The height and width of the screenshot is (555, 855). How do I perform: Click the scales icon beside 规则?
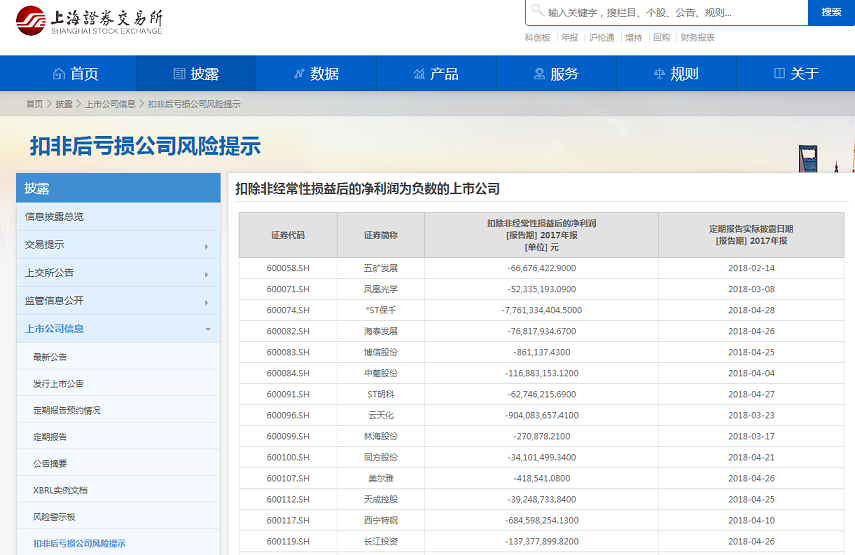(659, 74)
